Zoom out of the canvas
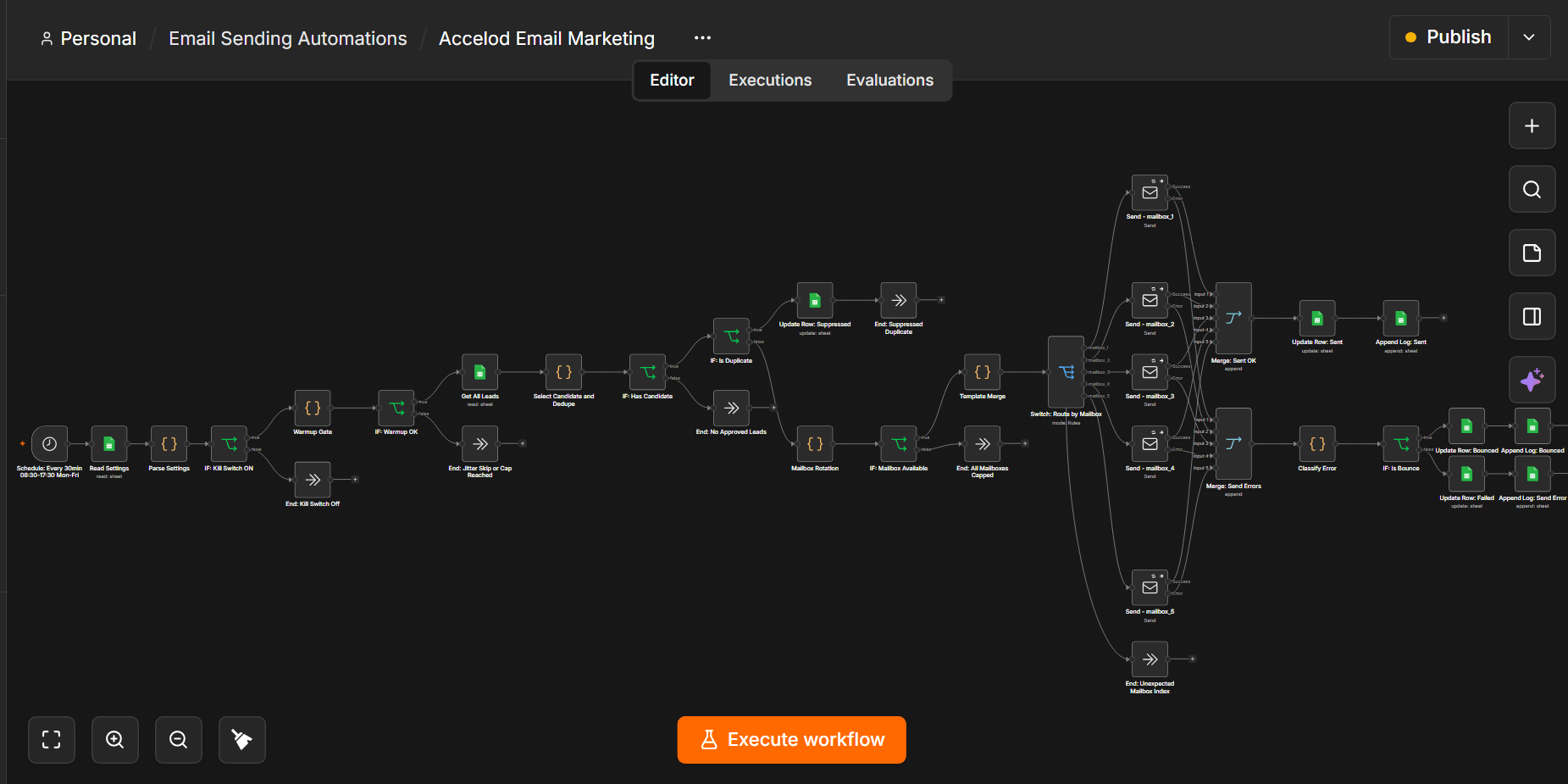Viewport: 1568px width, 784px height. point(179,740)
